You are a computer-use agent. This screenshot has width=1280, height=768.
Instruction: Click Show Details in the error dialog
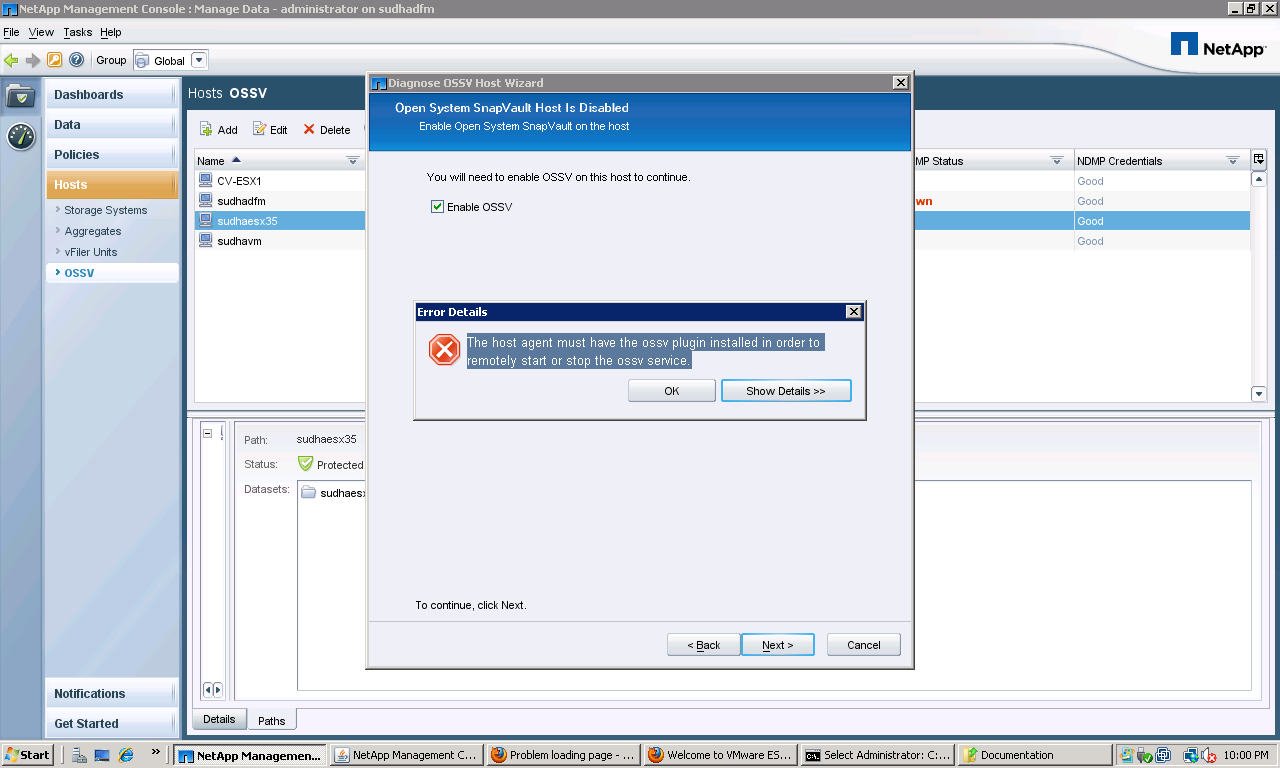click(786, 391)
